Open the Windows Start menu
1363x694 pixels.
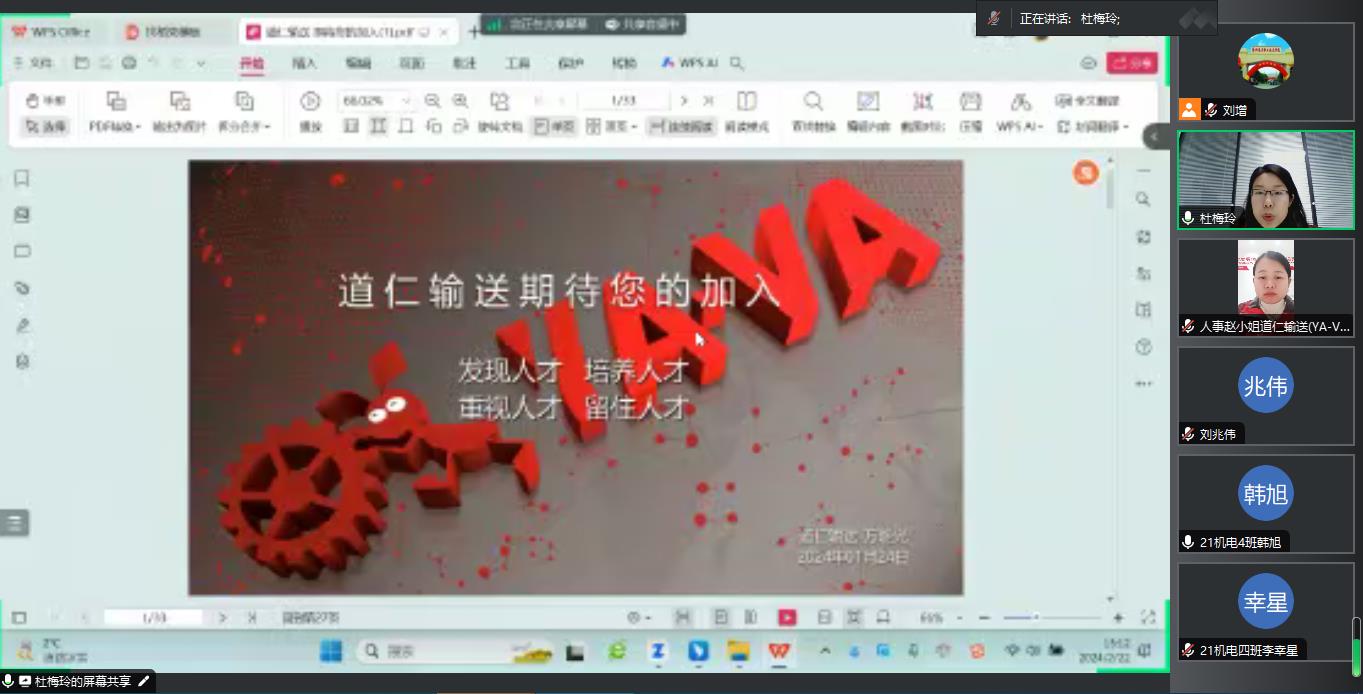(331, 652)
